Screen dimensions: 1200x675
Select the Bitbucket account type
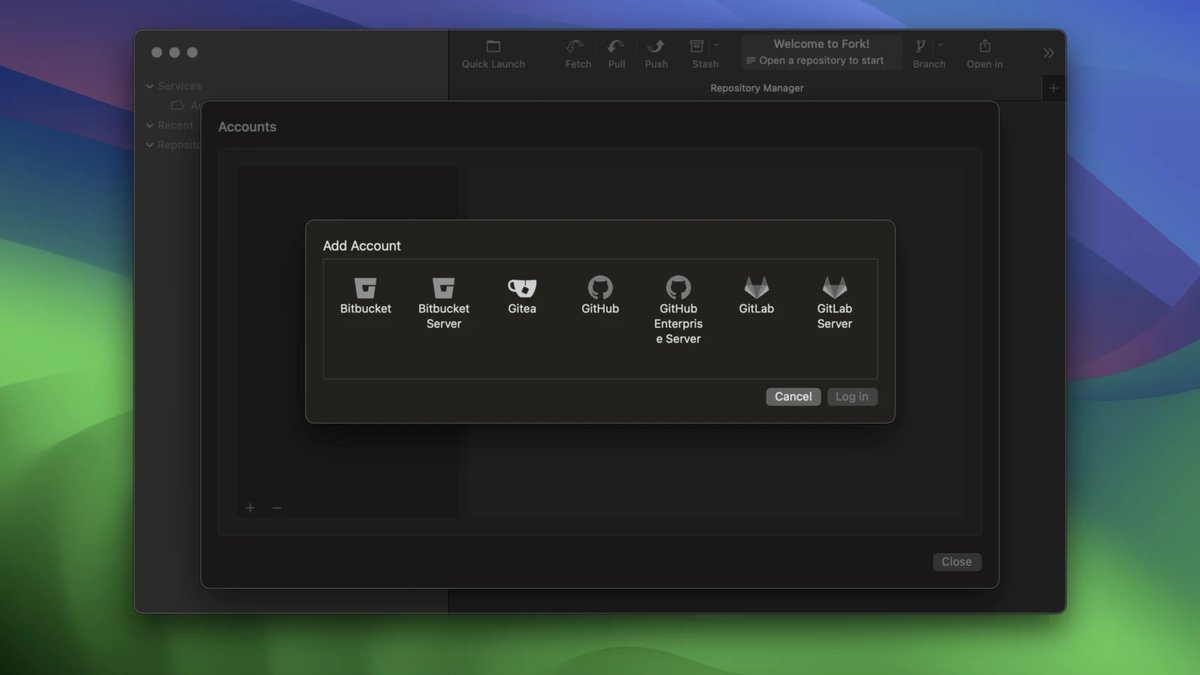tap(365, 293)
